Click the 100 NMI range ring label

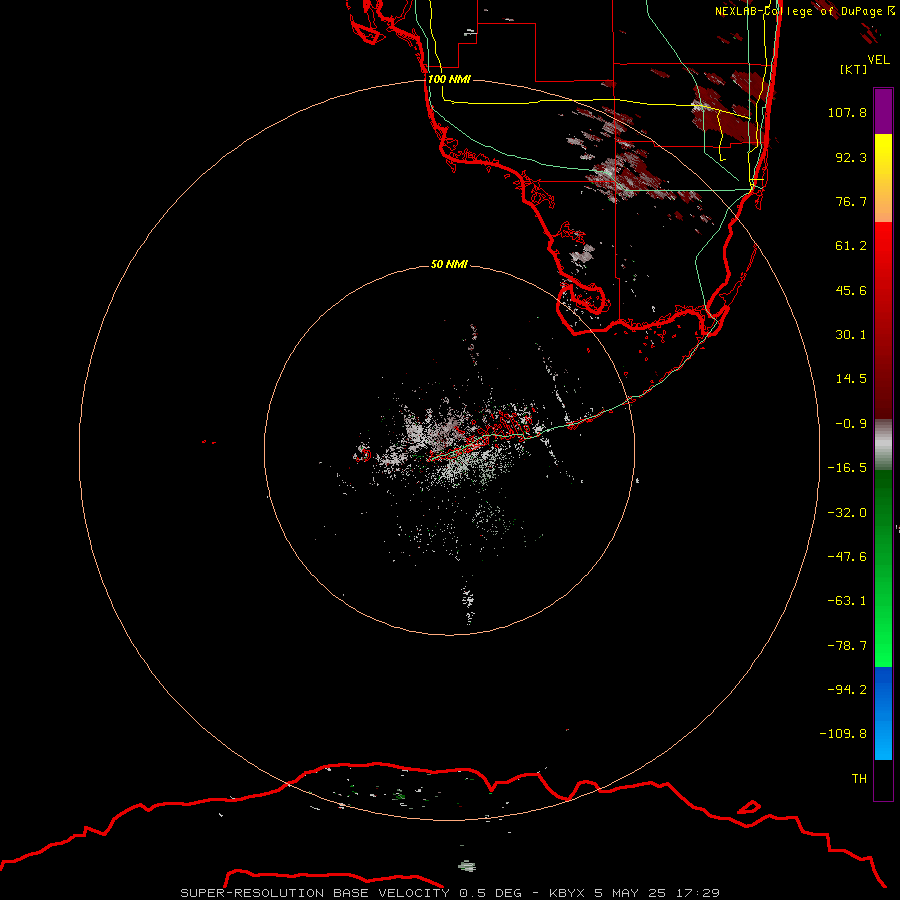click(449, 79)
